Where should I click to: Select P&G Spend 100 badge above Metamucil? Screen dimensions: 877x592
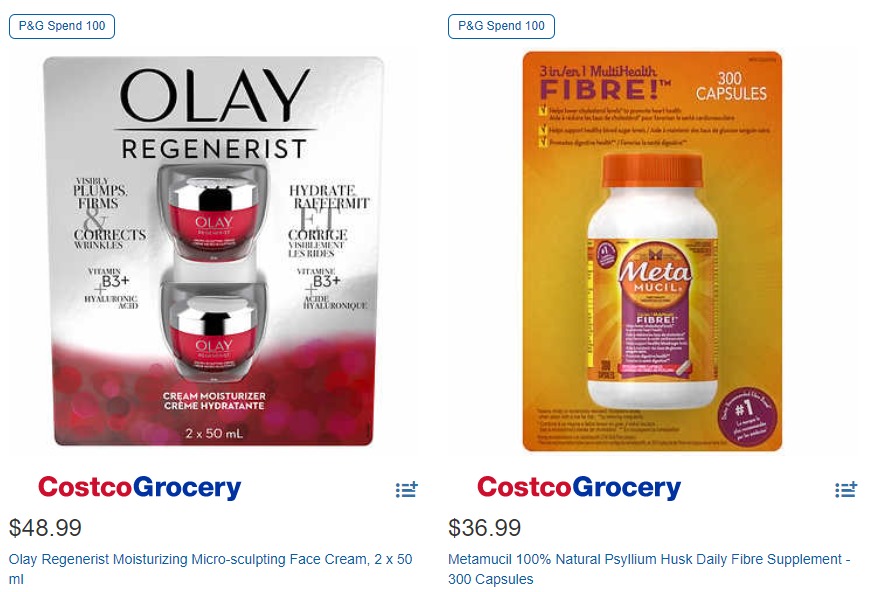[x=501, y=26]
